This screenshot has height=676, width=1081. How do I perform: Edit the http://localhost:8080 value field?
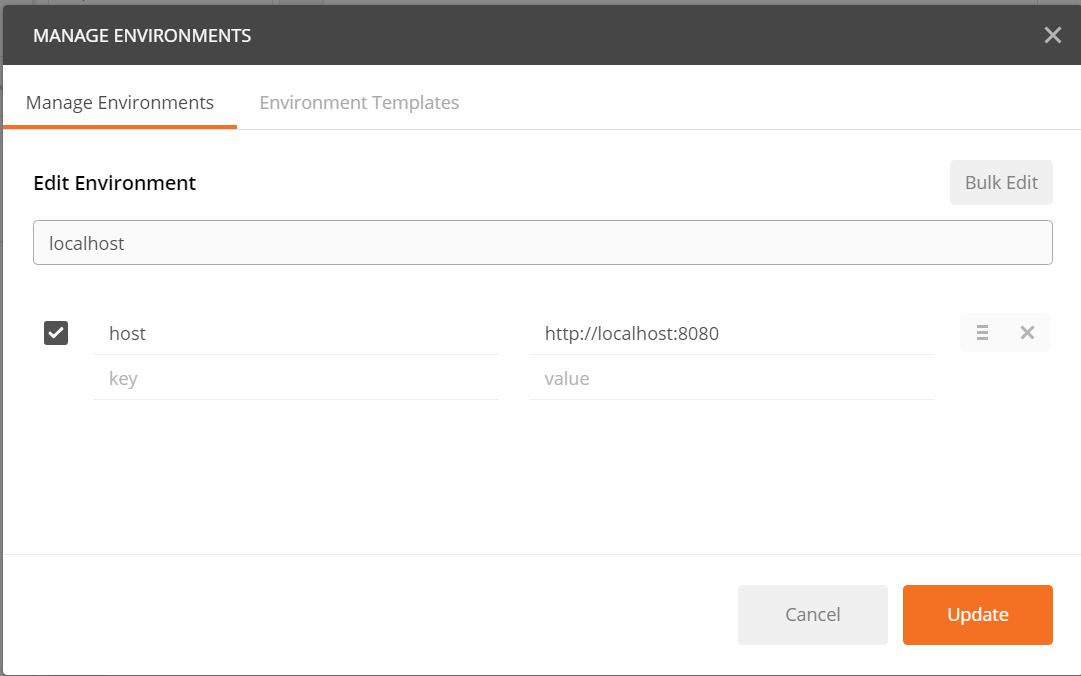coord(731,334)
